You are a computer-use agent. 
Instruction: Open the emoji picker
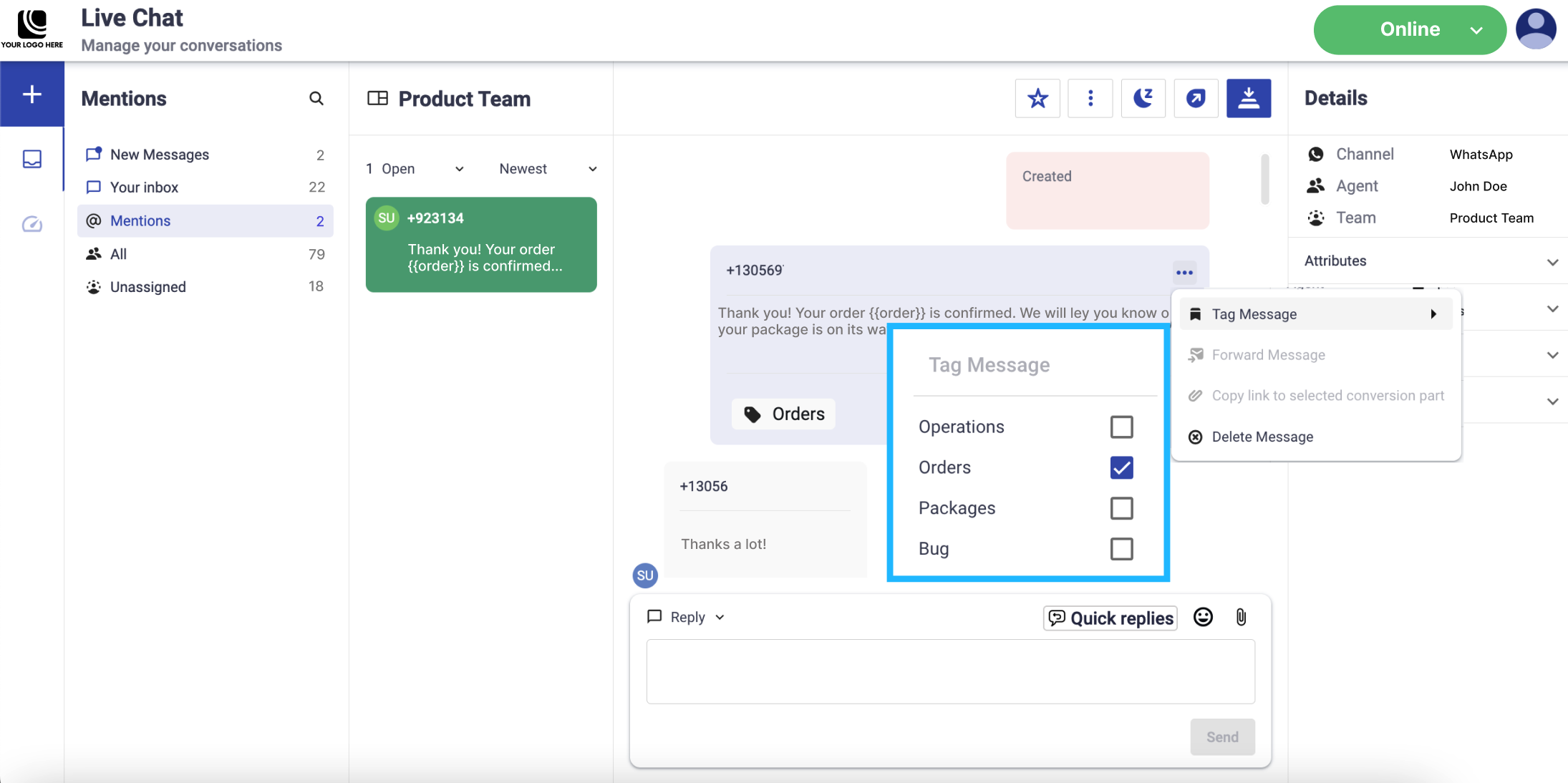[x=1203, y=617]
